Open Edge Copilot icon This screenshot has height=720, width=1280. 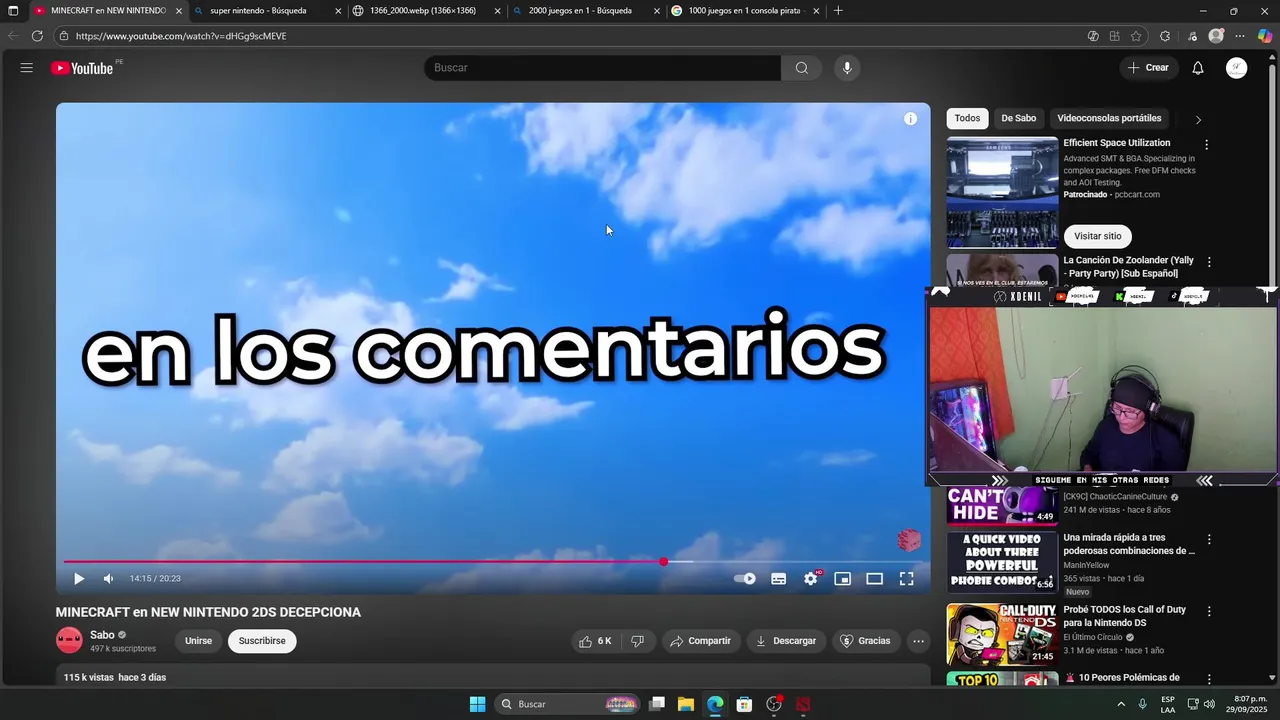tap(1265, 36)
